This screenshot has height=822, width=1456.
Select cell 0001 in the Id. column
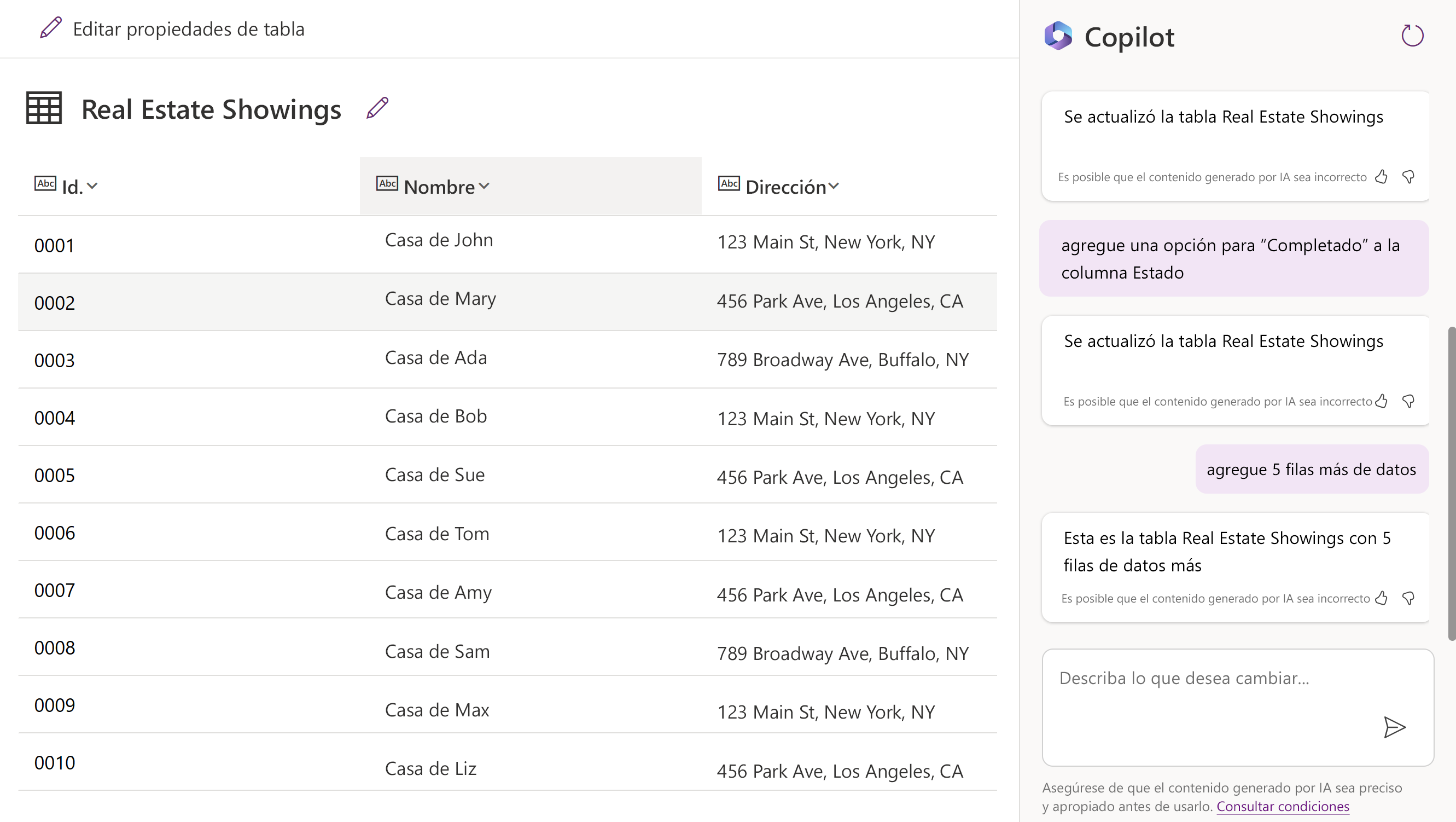point(54,246)
